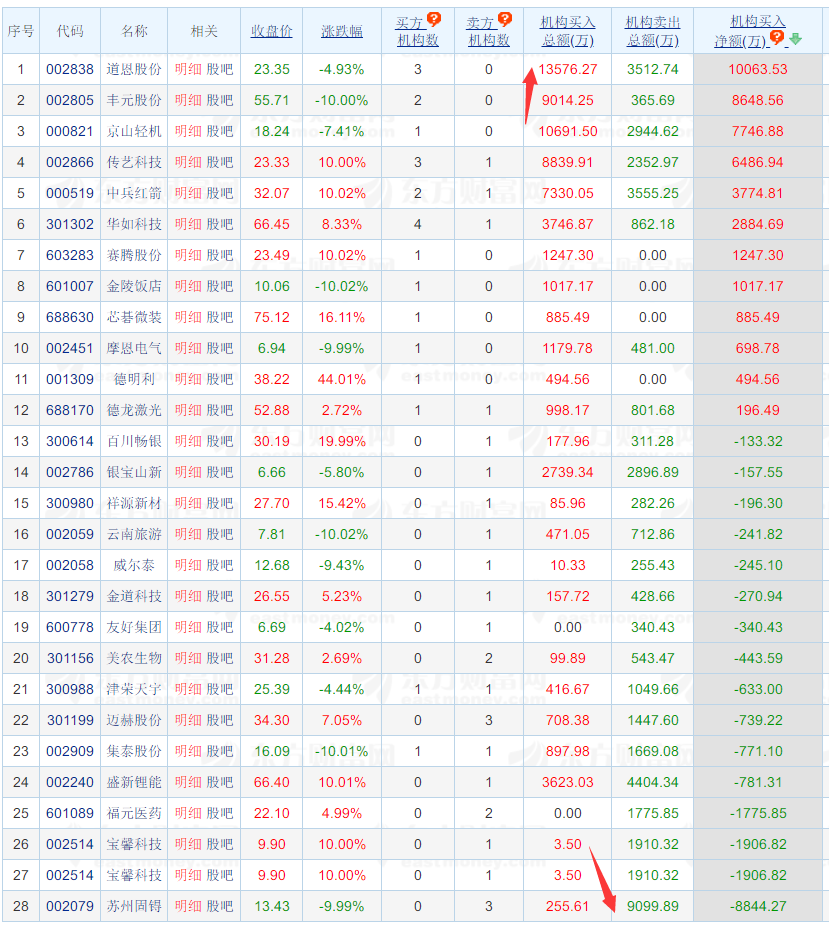Open stock code 002805

pyautogui.click(x=70, y=100)
